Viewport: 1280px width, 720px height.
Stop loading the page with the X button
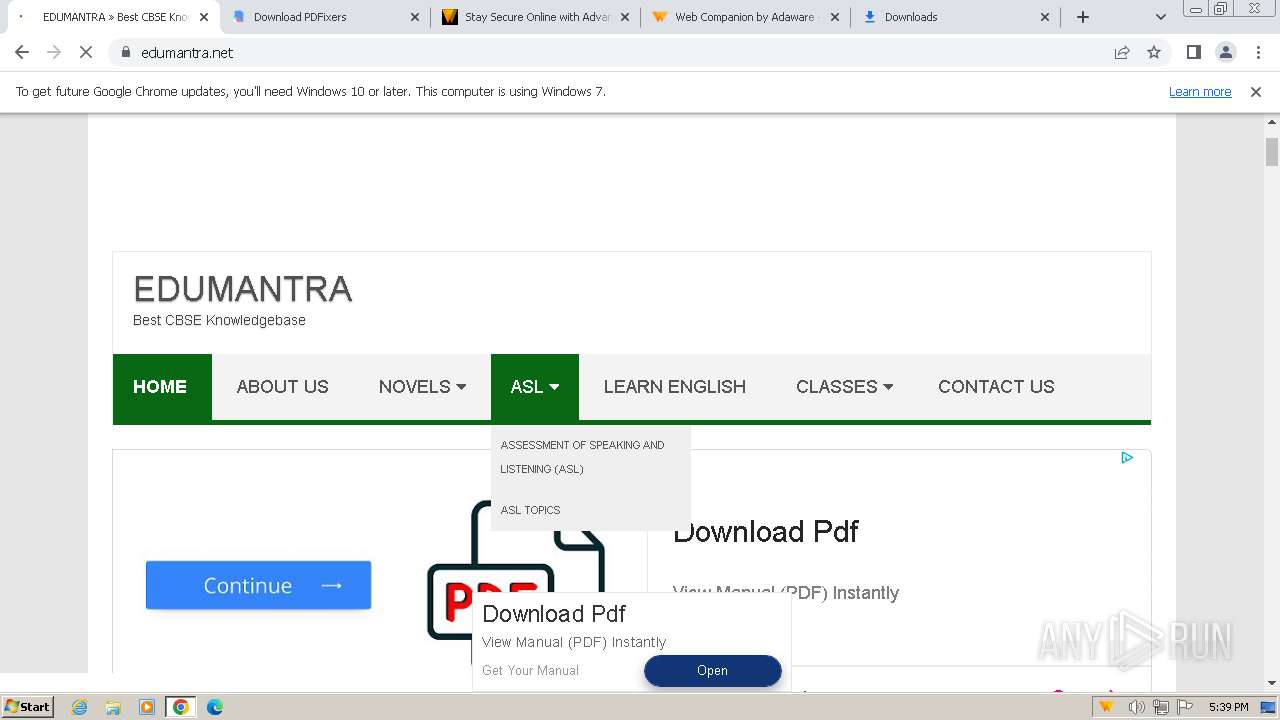point(86,52)
